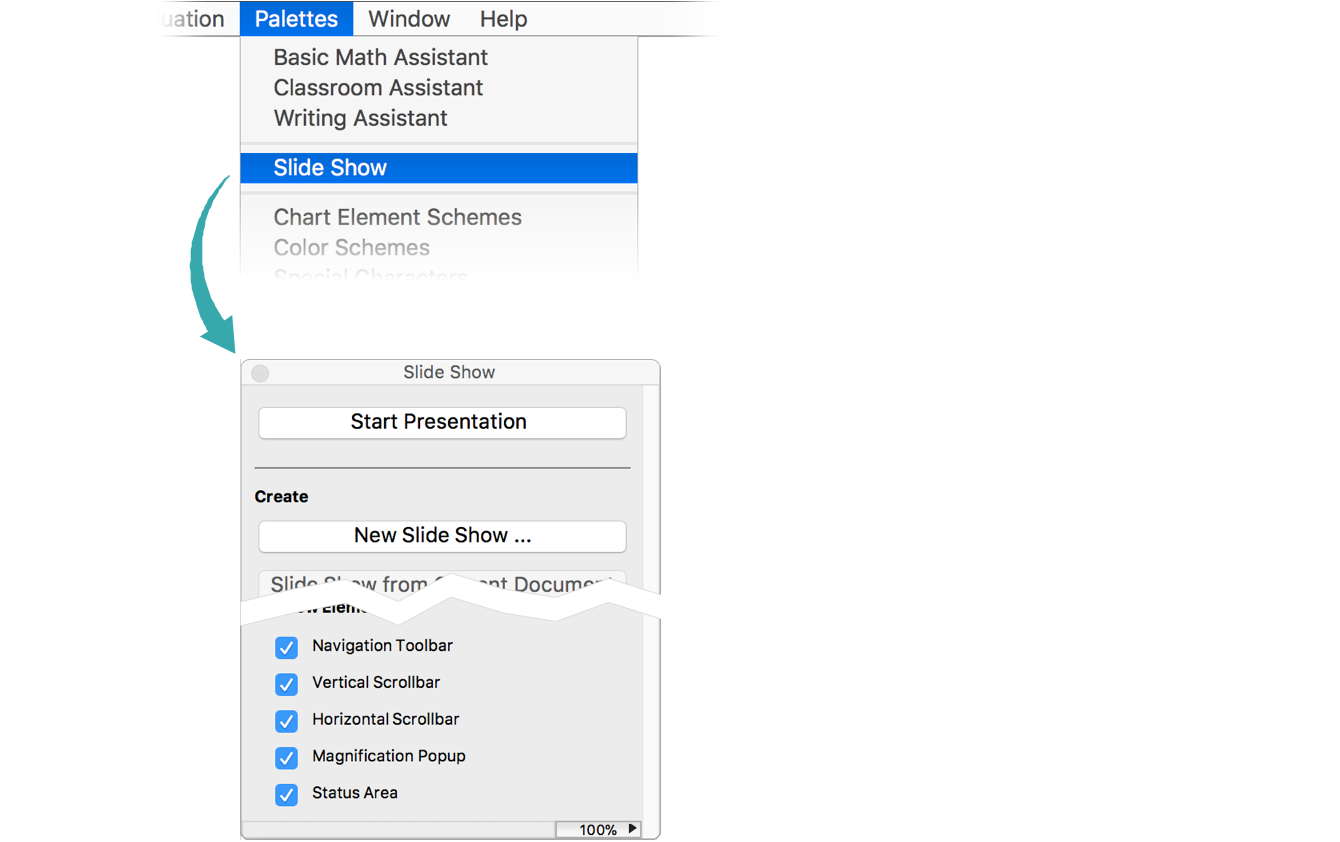Uncheck the Navigation Toolbar checkbox
The height and width of the screenshot is (842, 1340).
[287, 647]
